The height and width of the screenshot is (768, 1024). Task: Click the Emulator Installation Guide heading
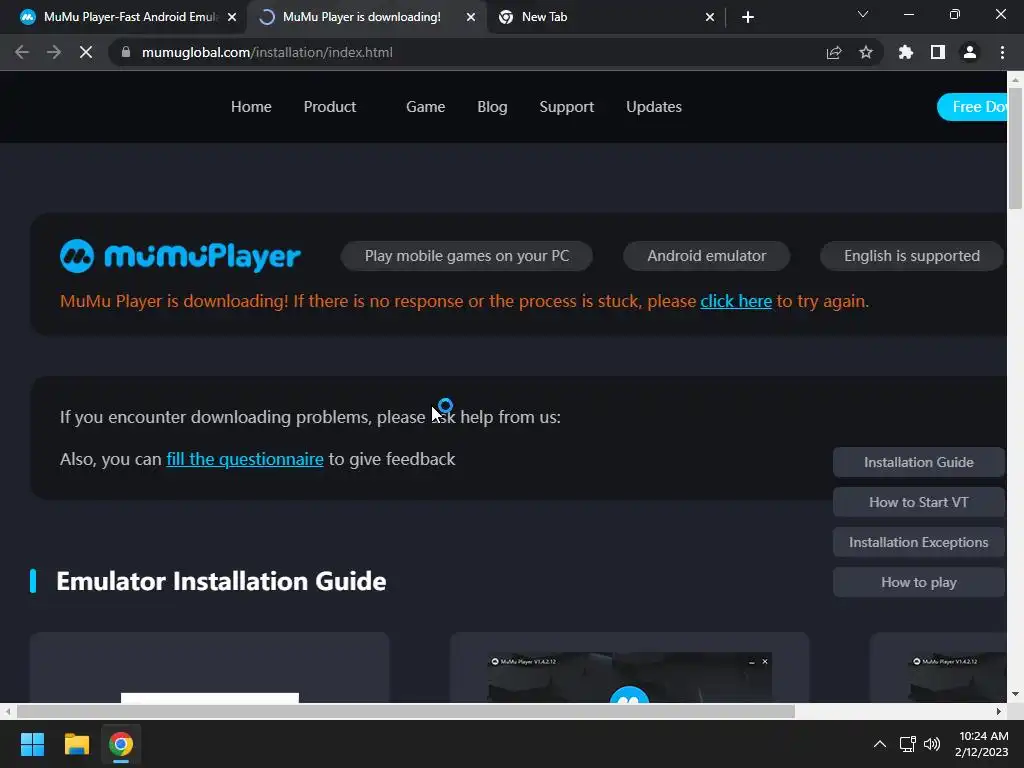(x=221, y=581)
